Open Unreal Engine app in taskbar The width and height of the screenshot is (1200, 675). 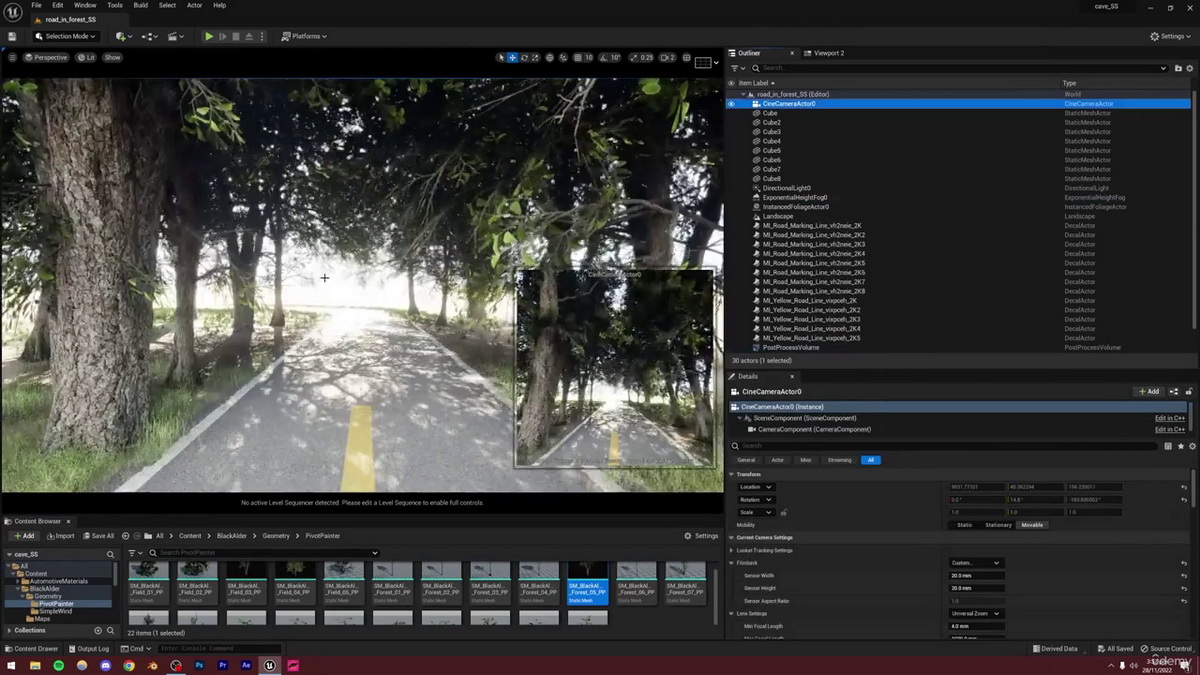(x=270, y=665)
